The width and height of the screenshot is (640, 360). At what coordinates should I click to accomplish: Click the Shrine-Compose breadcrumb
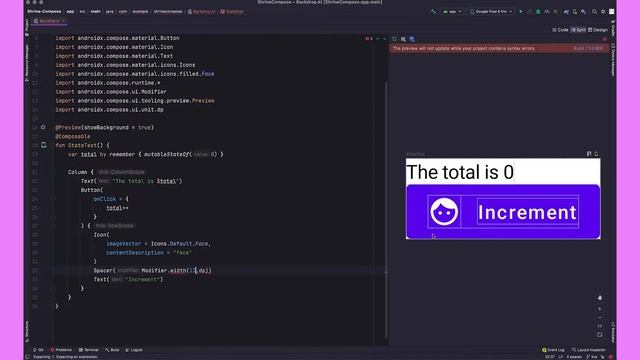(44, 11)
